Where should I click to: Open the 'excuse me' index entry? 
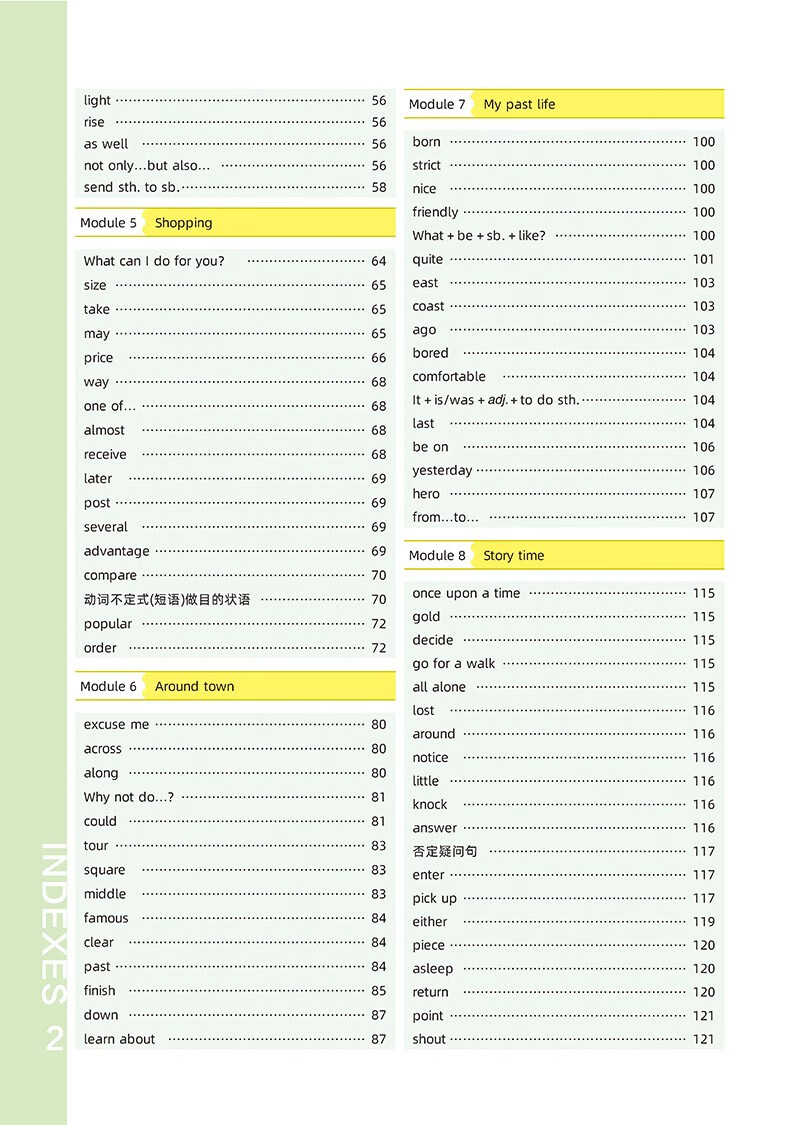tap(116, 725)
